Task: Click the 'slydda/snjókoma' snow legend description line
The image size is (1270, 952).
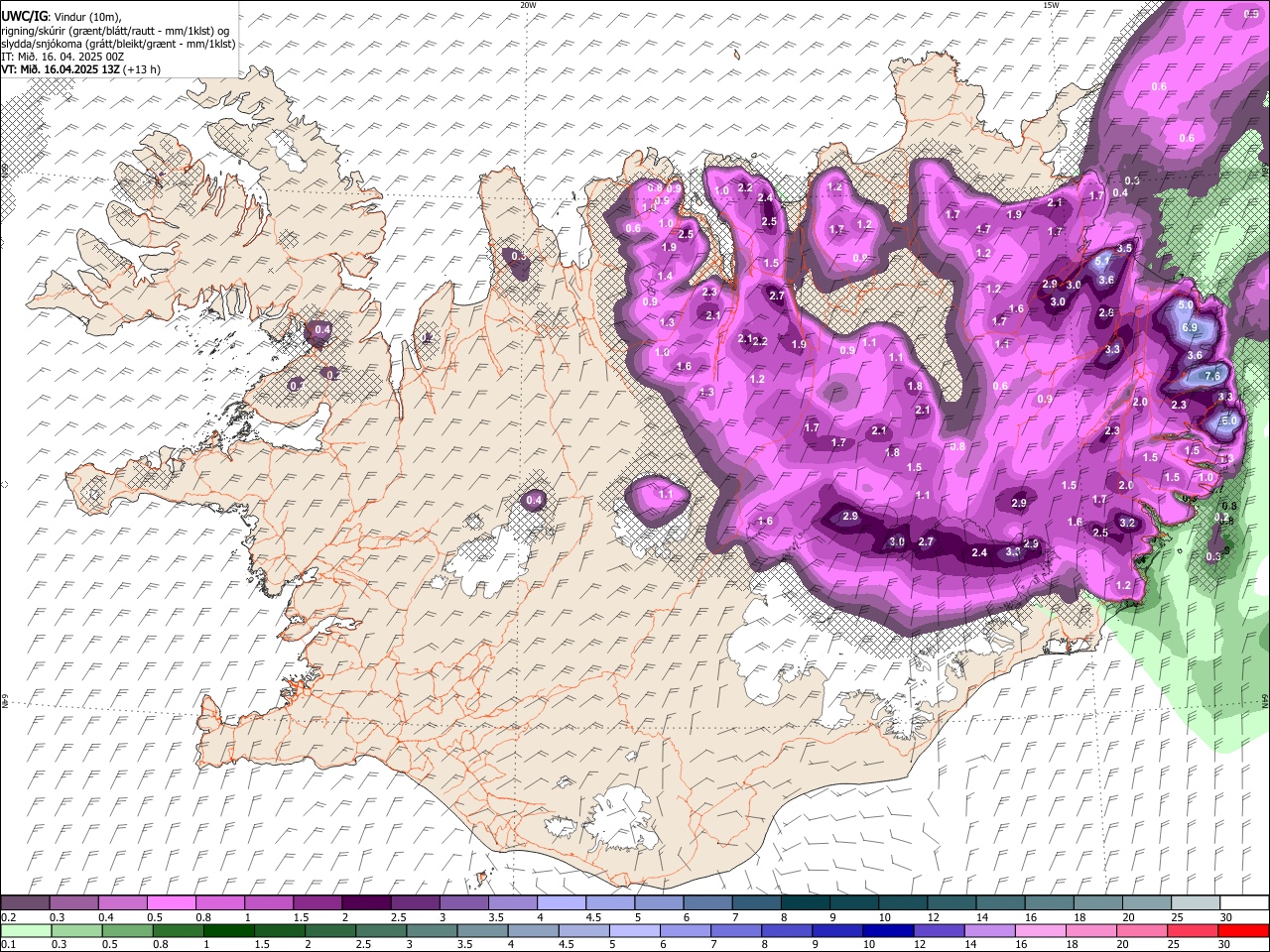Action: (118, 44)
